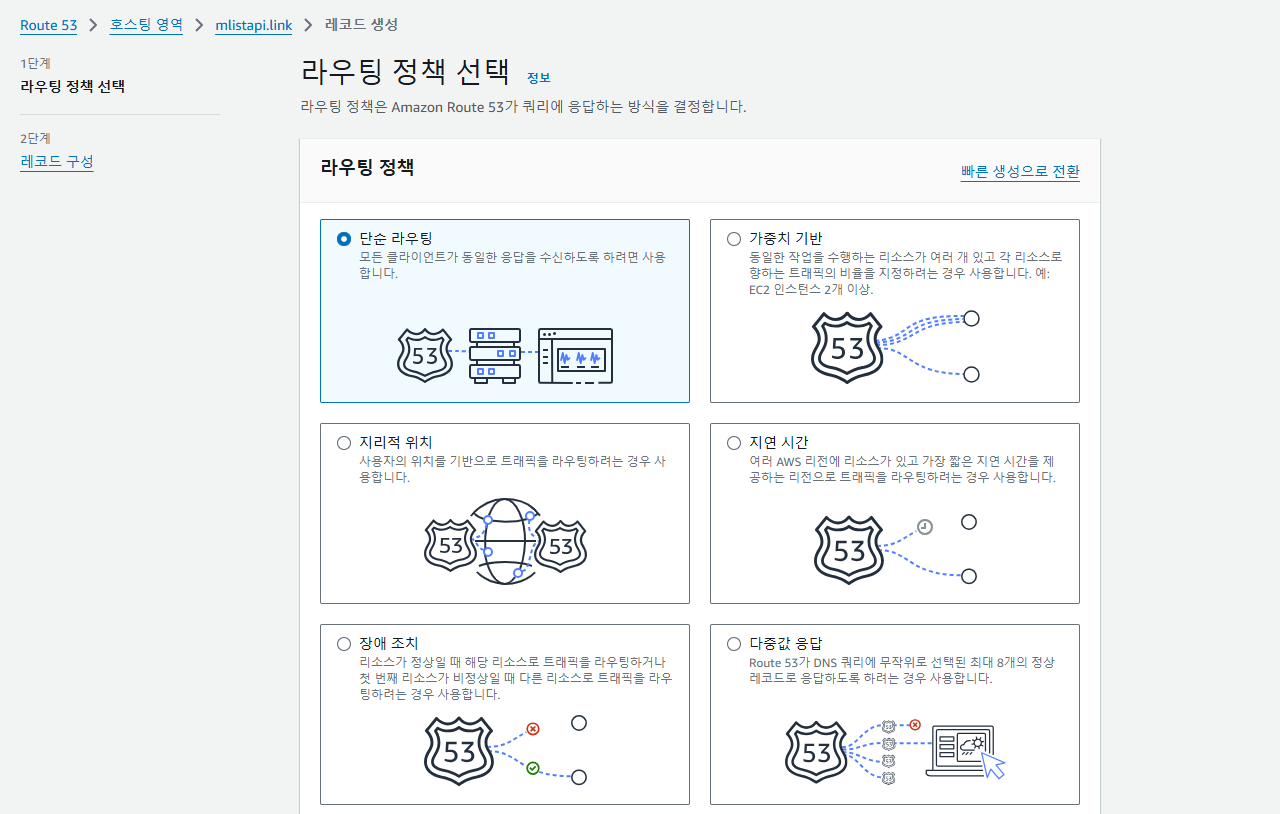The height and width of the screenshot is (814, 1280).
Task: Select the 가중치 기반 radio button
Action: (734, 239)
